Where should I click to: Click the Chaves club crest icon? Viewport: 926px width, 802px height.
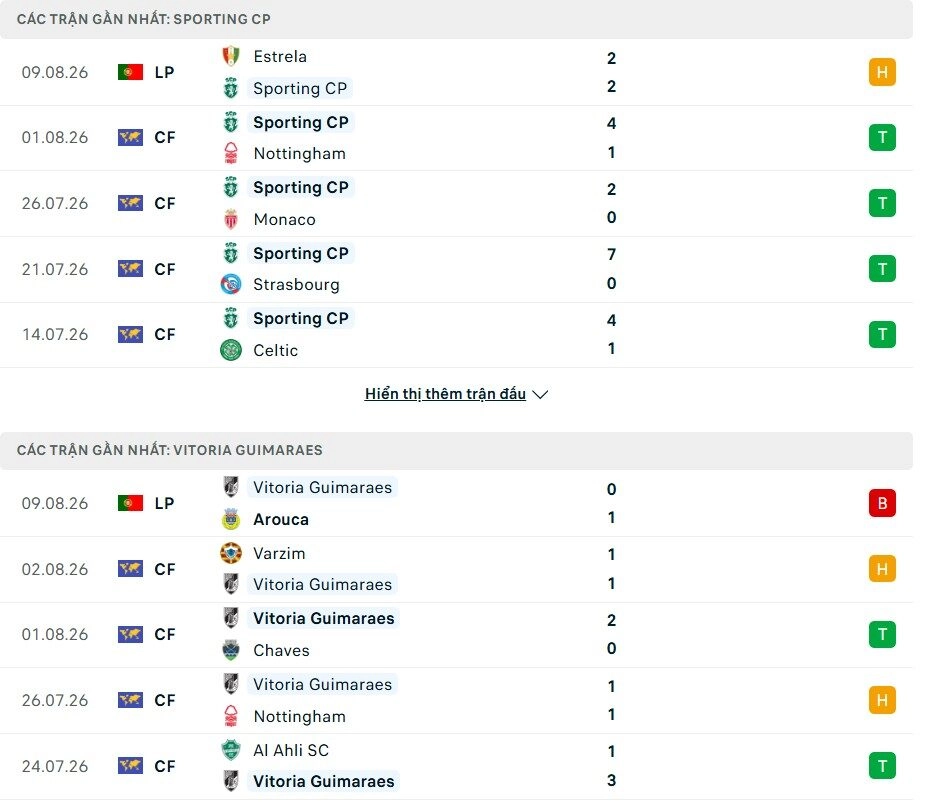tap(231, 650)
